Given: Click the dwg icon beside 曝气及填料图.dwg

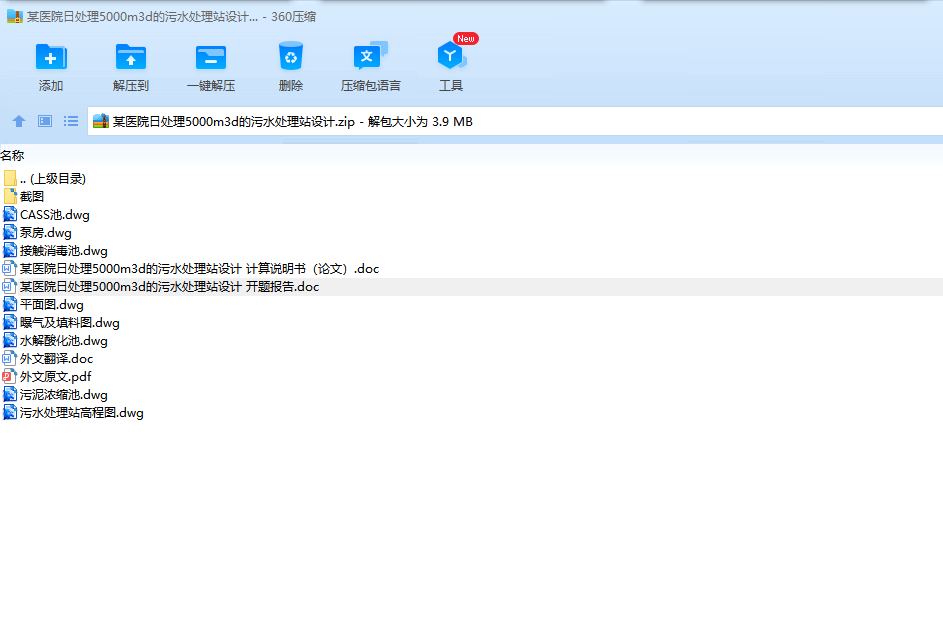Looking at the screenshot, I should point(10,322).
